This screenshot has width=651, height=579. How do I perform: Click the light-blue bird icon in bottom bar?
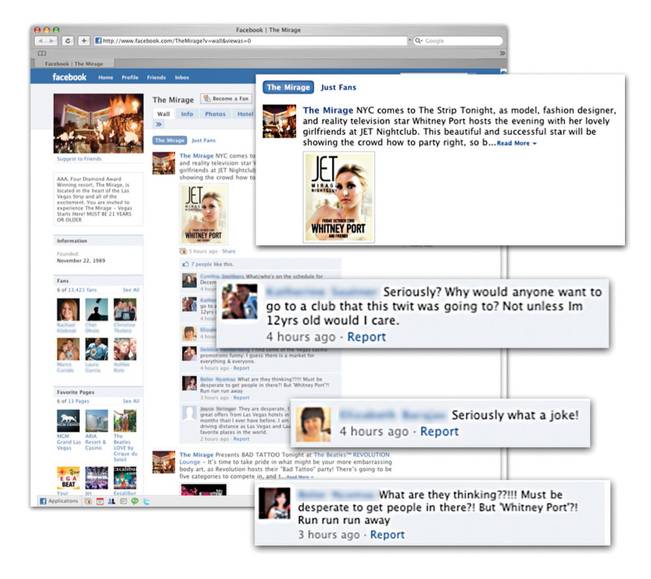[x=146, y=501]
